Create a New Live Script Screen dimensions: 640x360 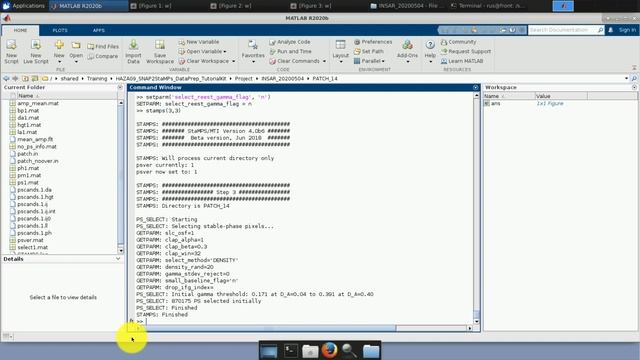(36, 52)
